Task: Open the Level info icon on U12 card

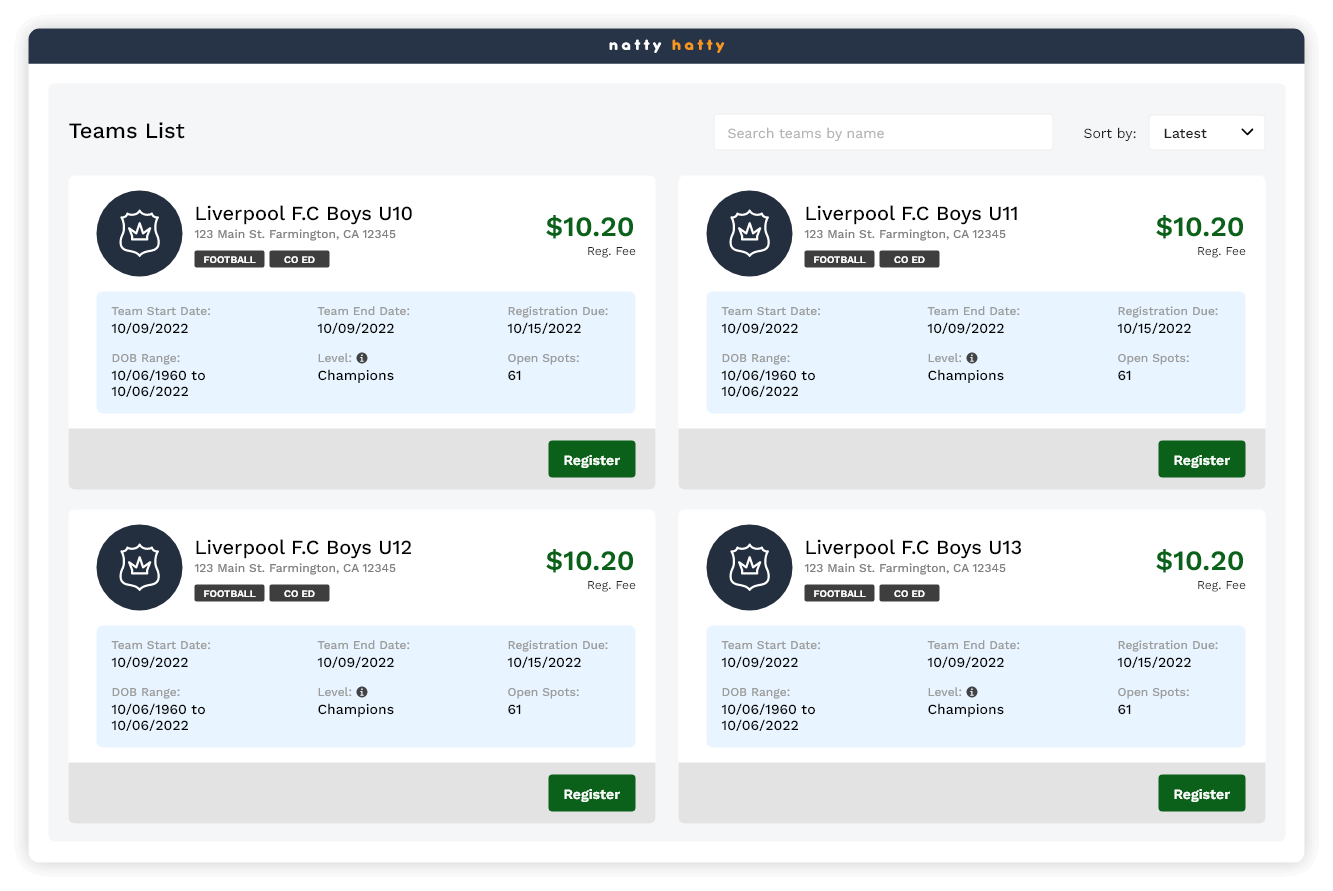Action: click(362, 691)
